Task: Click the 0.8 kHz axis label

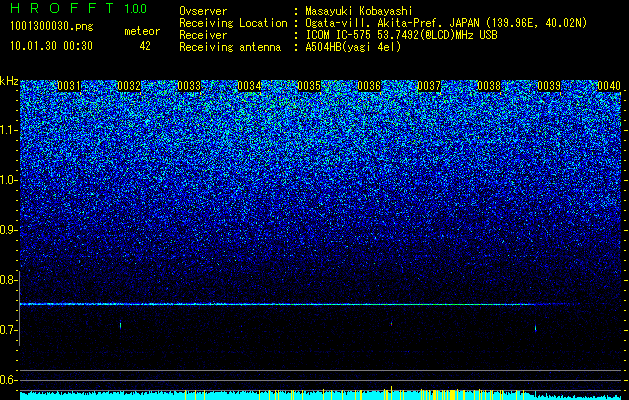Action: pyautogui.click(x=9, y=280)
